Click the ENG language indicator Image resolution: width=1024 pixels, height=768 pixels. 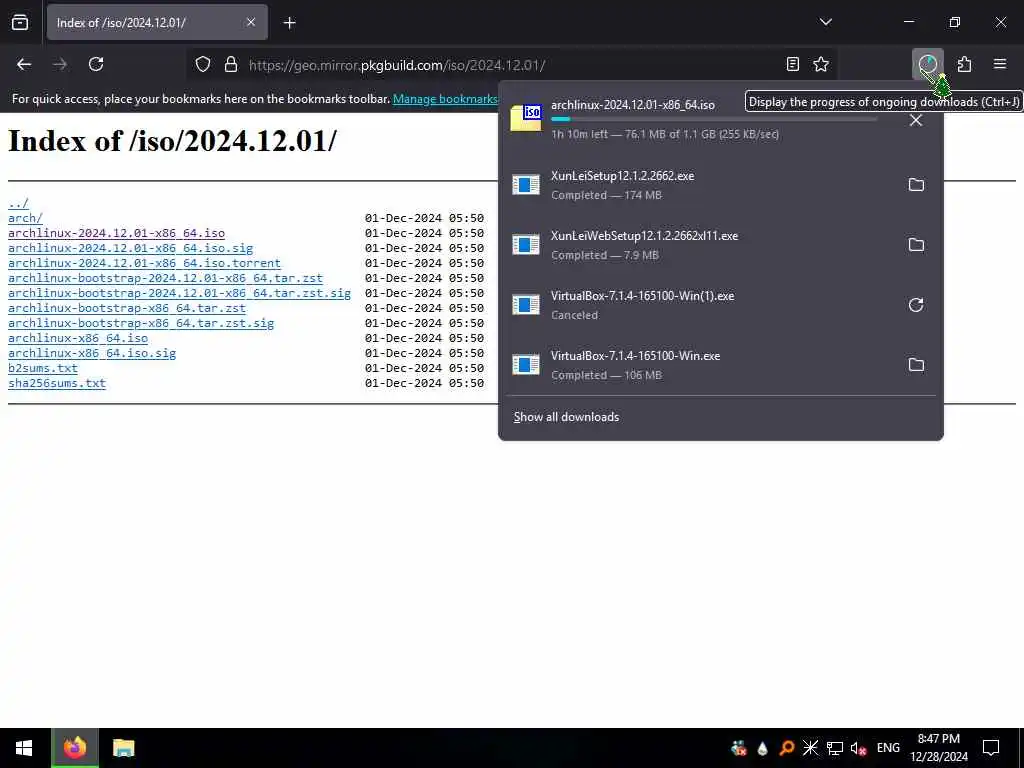(888, 748)
